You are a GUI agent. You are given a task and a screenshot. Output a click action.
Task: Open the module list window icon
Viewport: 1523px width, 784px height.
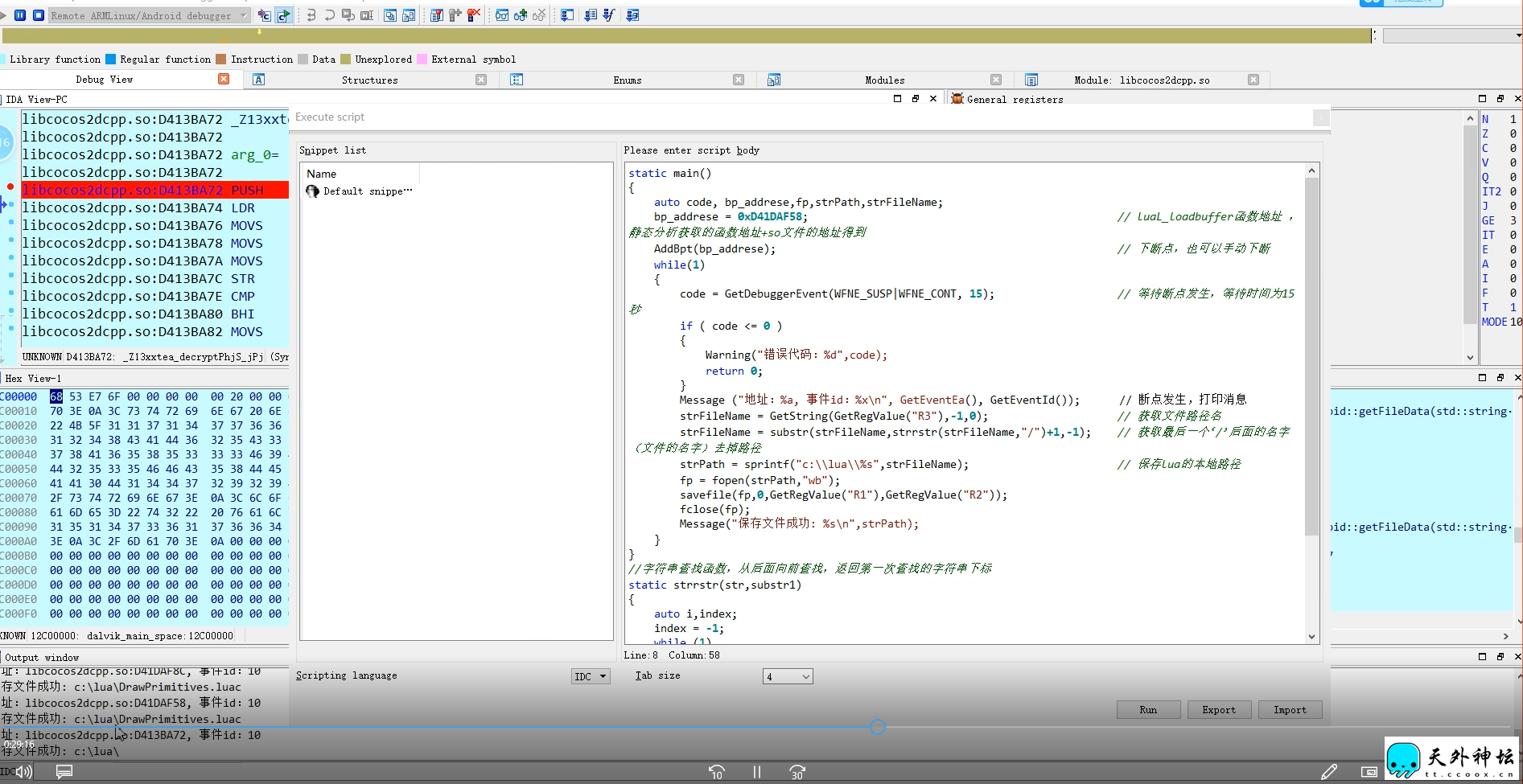[x=409, y=15]
